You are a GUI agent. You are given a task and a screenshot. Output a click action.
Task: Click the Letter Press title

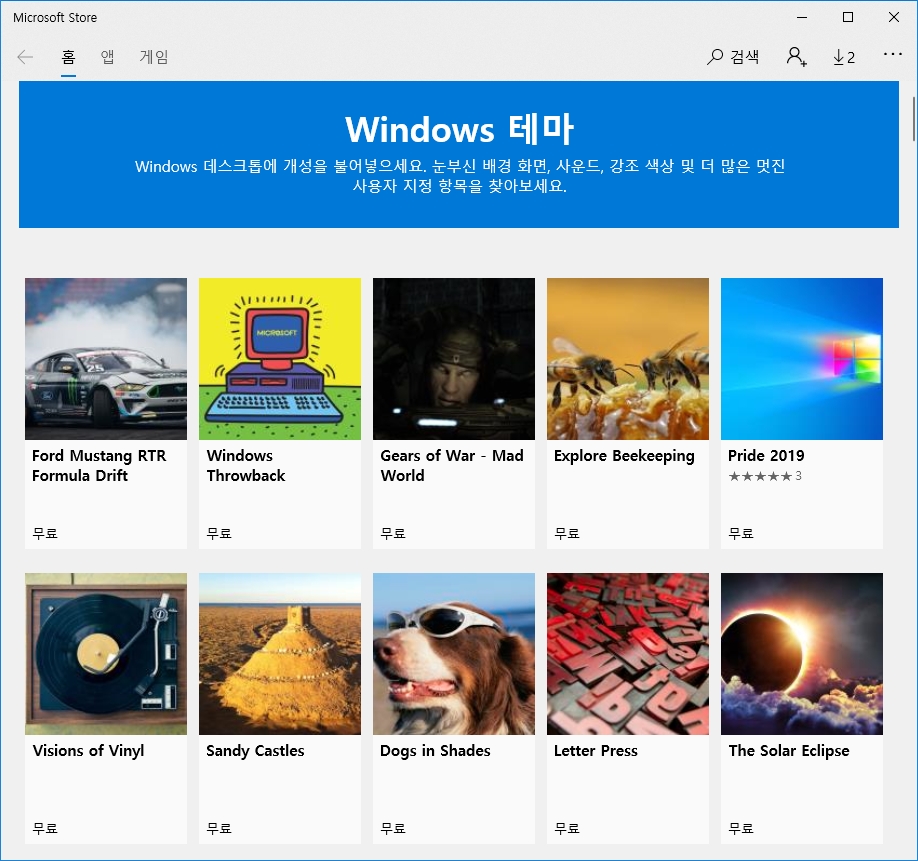click(x=595, y=750)
